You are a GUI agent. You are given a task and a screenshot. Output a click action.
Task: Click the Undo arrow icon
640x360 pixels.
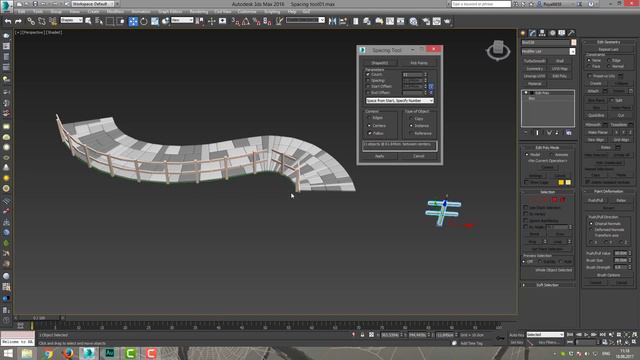[8, 21]
